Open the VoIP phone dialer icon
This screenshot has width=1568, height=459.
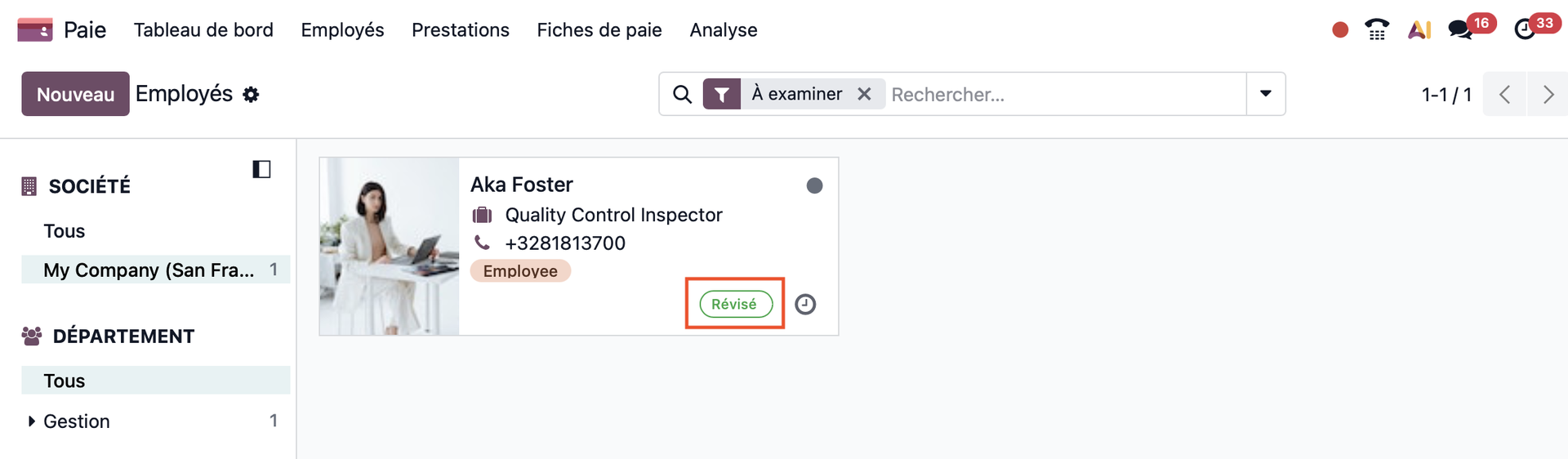click(x=1377, y=30)
